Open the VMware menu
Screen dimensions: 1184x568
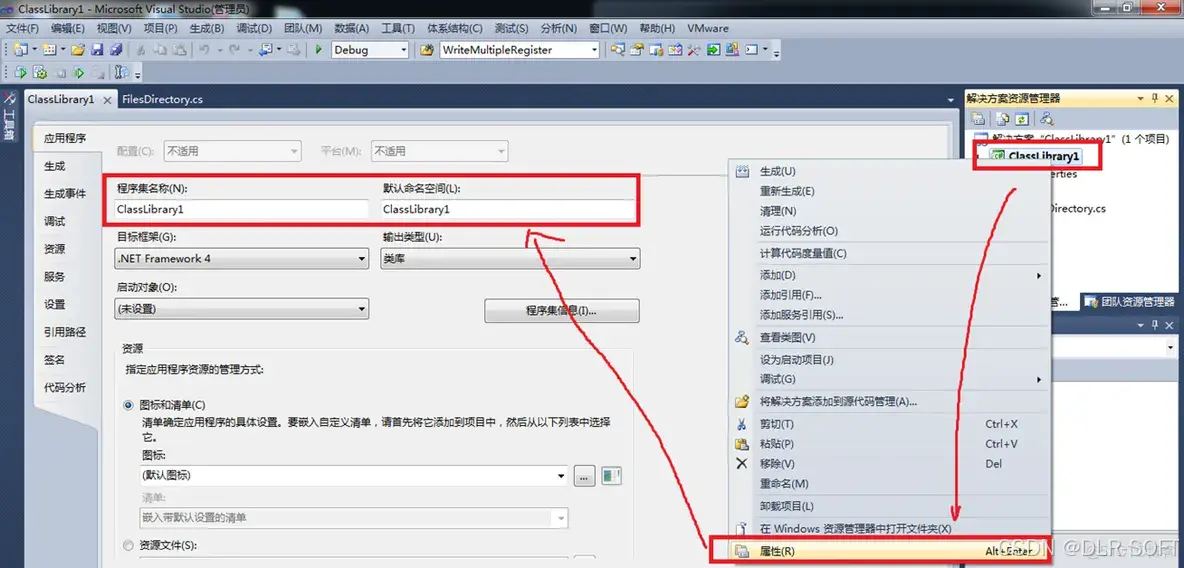(x=708, y=28)
